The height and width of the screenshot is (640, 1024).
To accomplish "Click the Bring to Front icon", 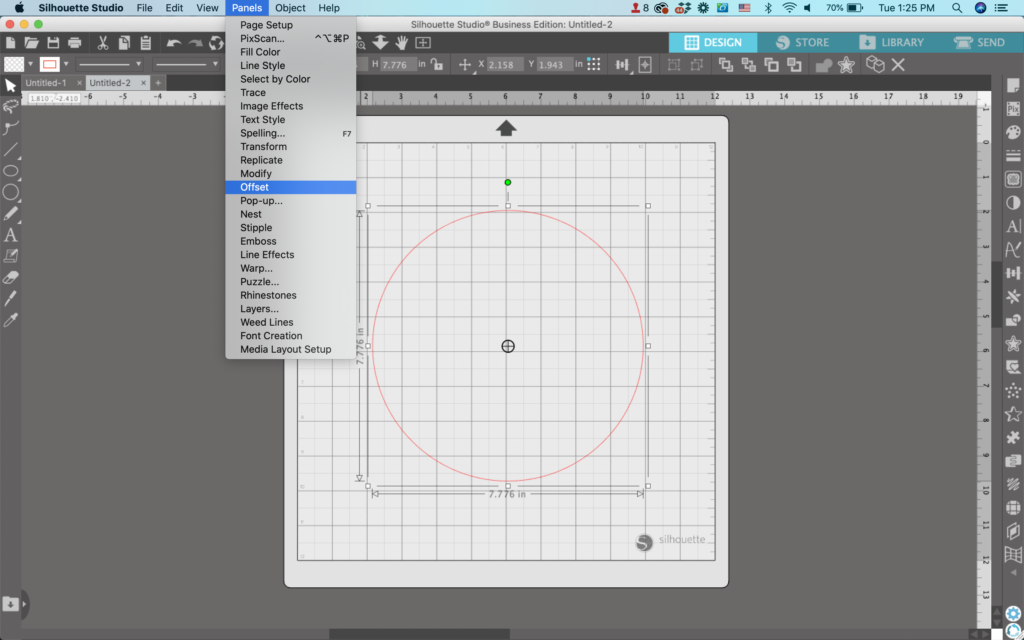I will tap(726, 65).
